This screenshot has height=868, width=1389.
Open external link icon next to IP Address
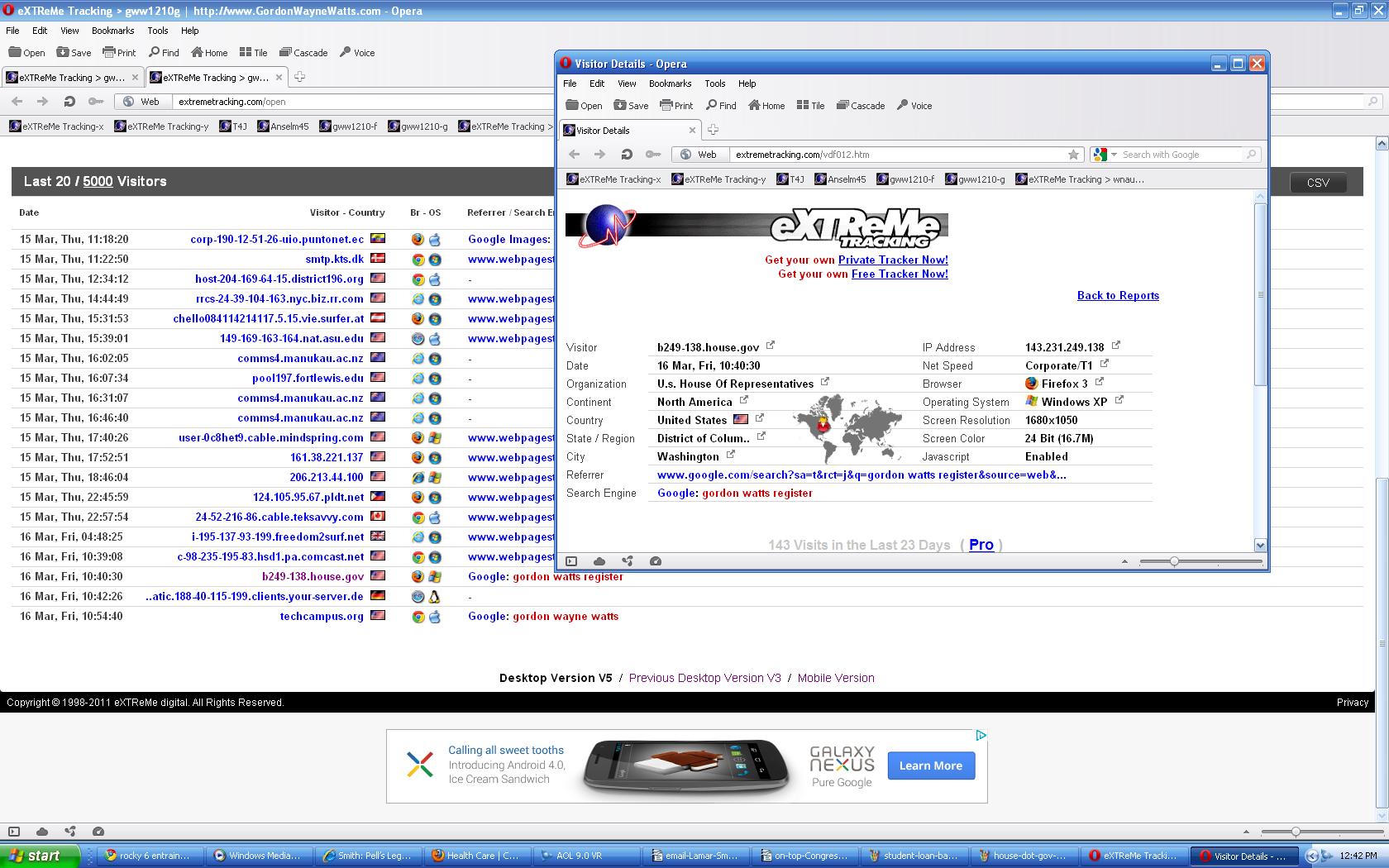tap(1115, 346)
